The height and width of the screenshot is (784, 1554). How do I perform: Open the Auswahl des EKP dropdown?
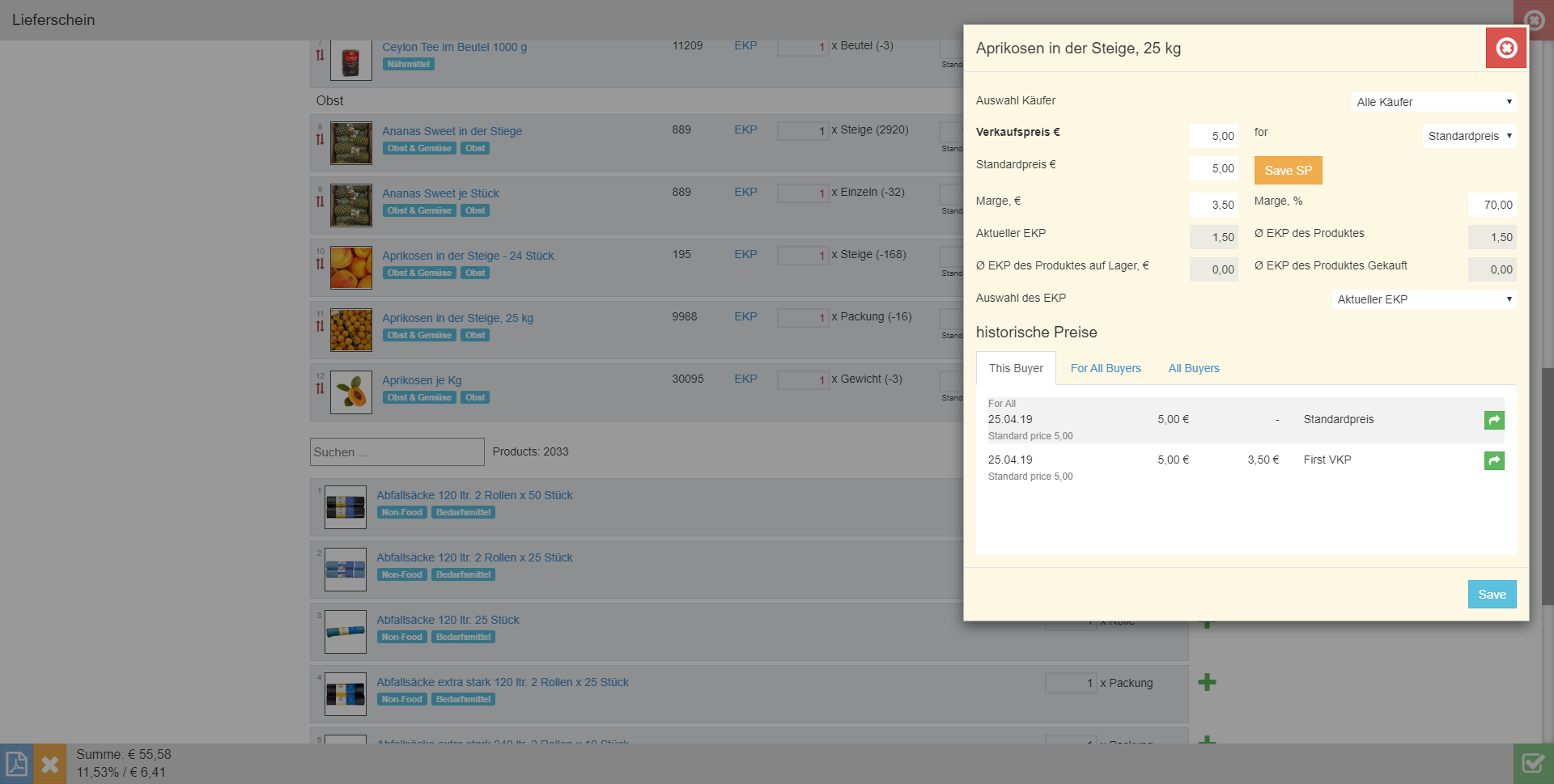coord(1424,299)
